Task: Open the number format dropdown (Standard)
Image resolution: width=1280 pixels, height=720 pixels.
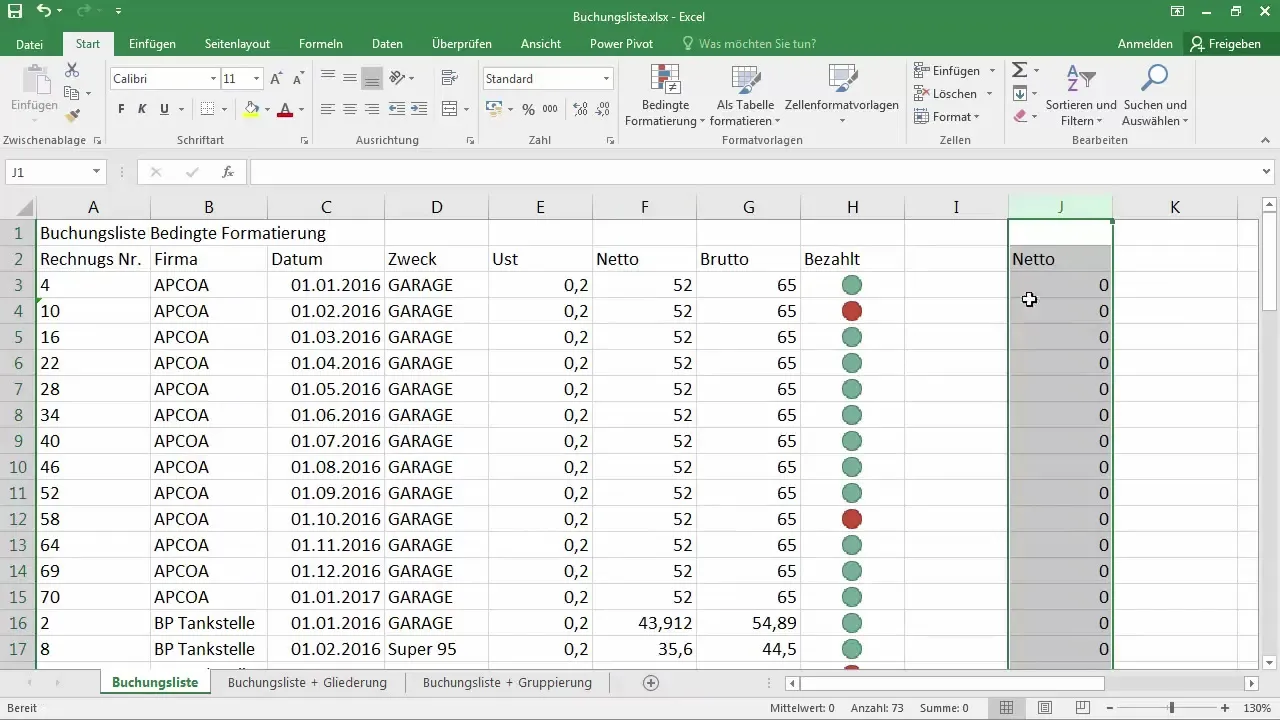Action: click(x=607, y=79)
